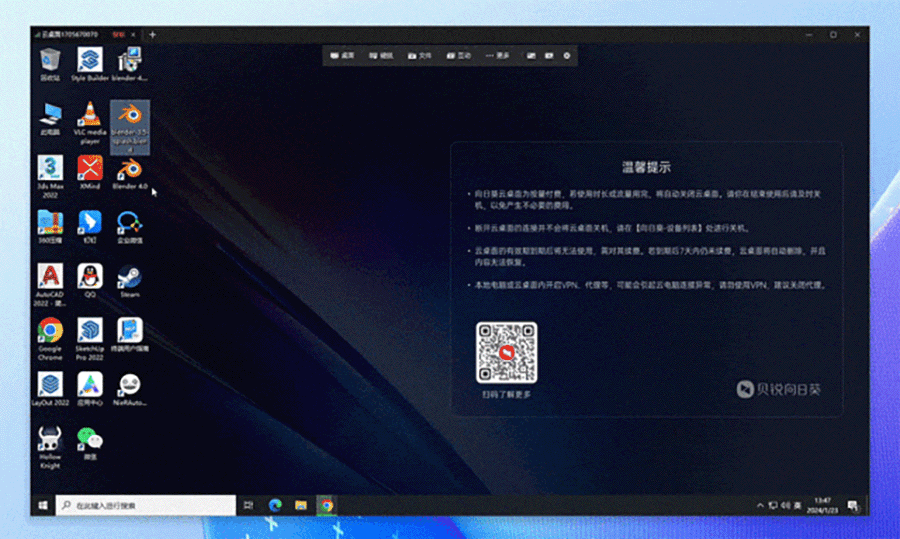Launch LayOut 2022 shortcut

click(51, 389)
